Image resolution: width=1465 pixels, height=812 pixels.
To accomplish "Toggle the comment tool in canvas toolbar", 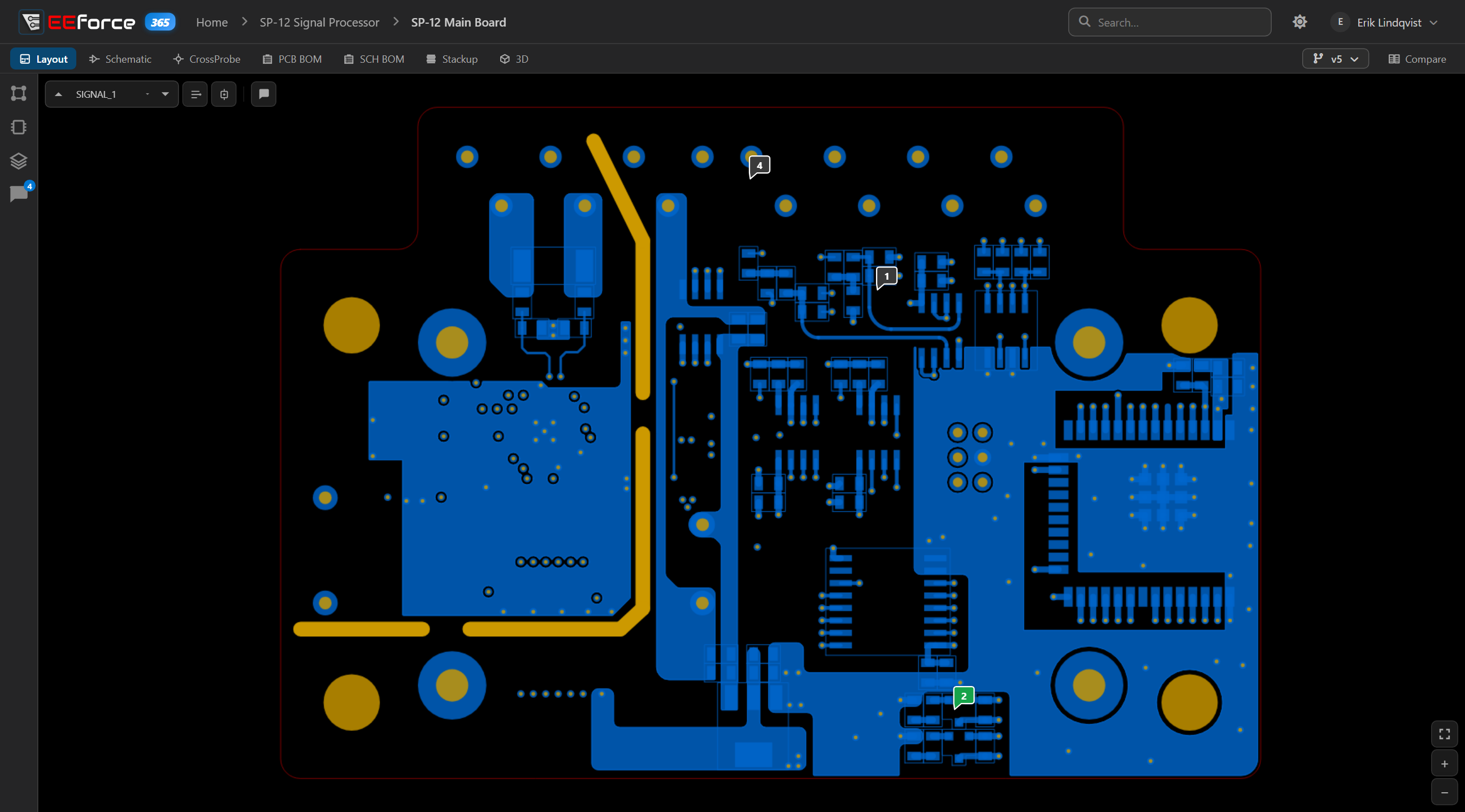I will pos(264,94).
